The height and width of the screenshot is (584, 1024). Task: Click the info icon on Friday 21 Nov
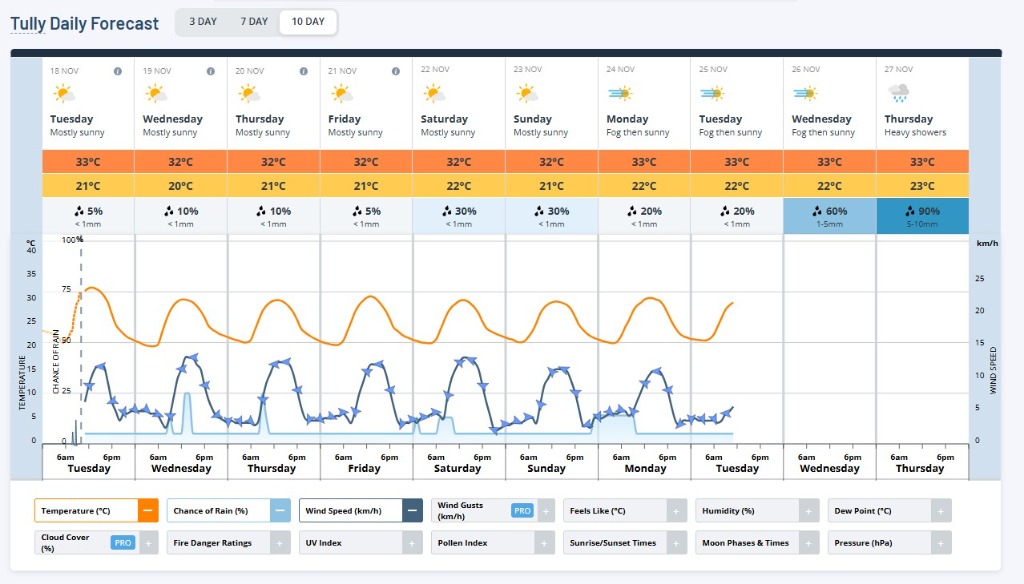coord(396,71)
